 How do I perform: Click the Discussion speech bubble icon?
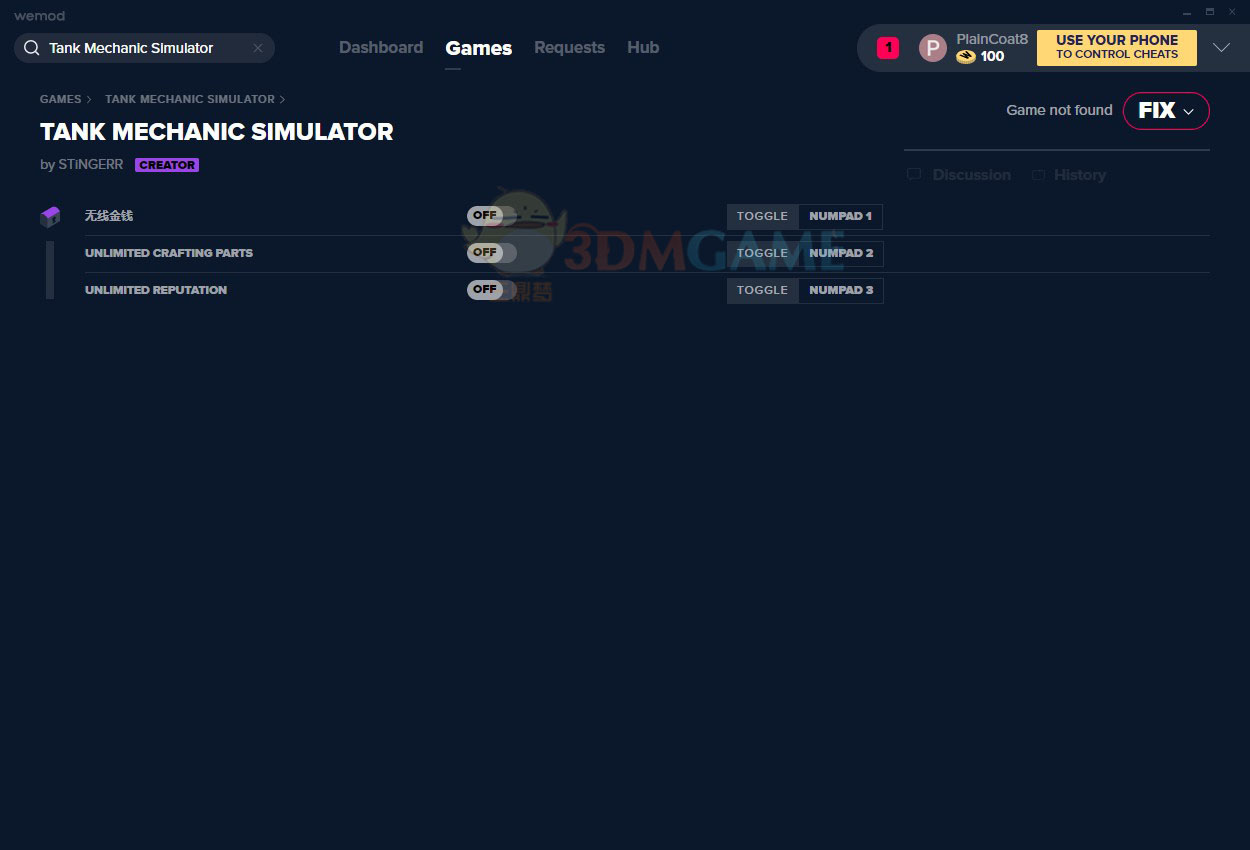[x=914, y=175]
